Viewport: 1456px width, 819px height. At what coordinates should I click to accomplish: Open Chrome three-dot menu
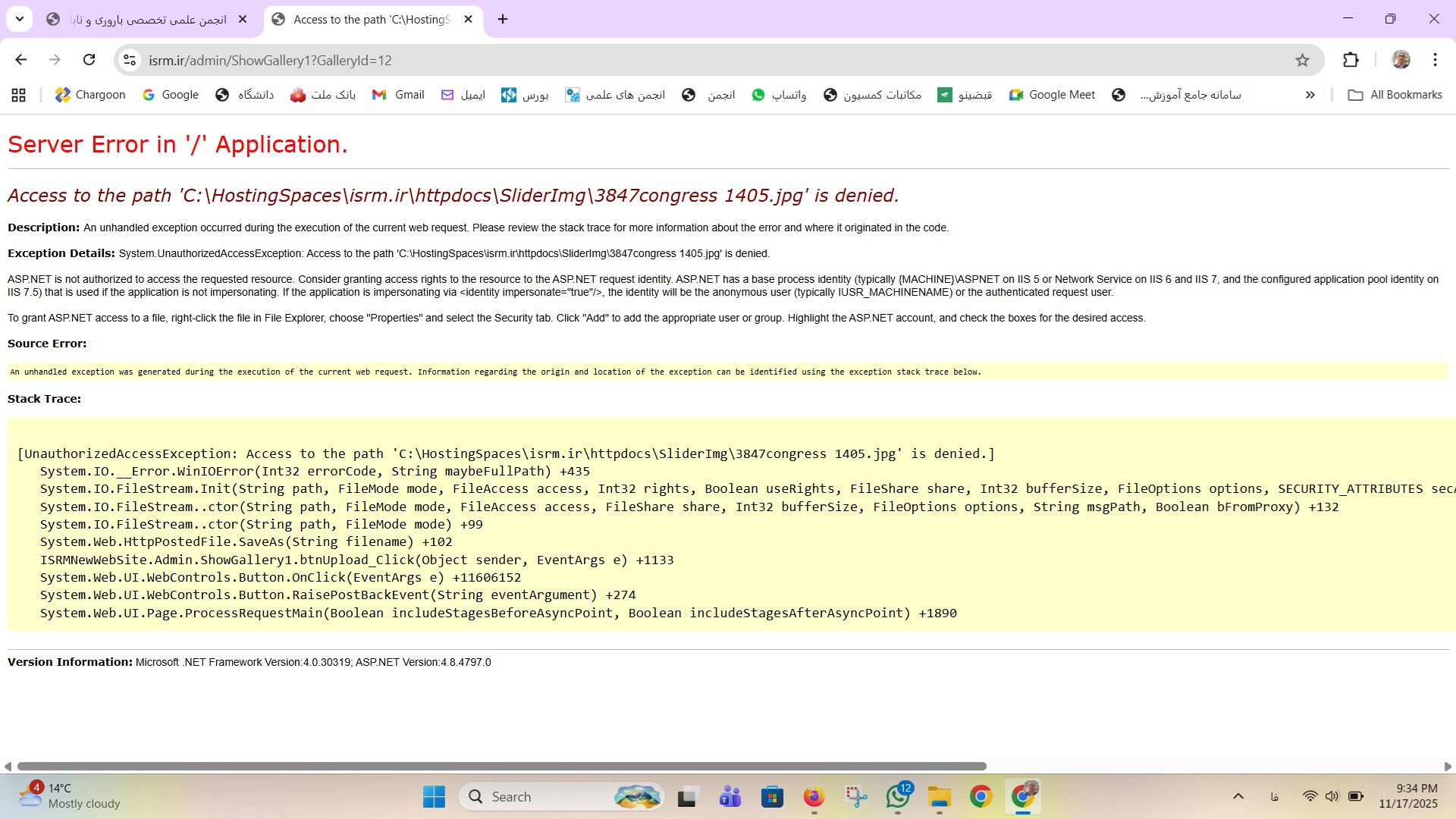[1435, 60]
